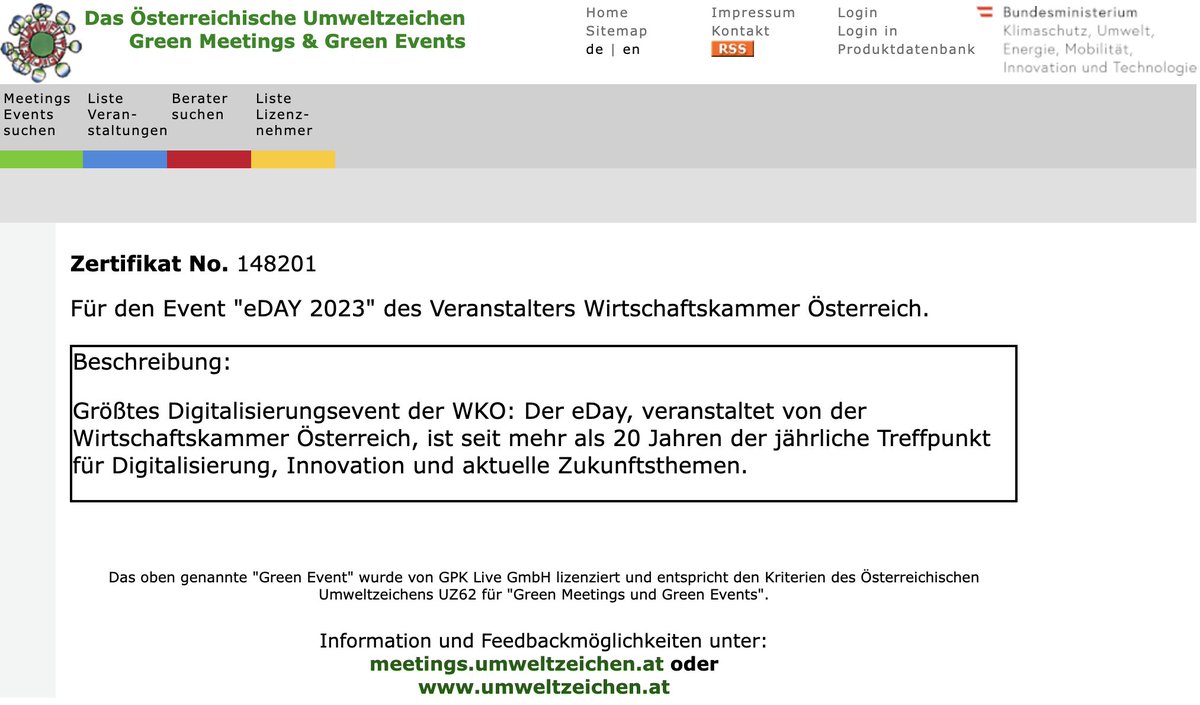Open Login in Produktdatenbank
This screenshot has width=1200, height=705.
[x=906, y=40]
